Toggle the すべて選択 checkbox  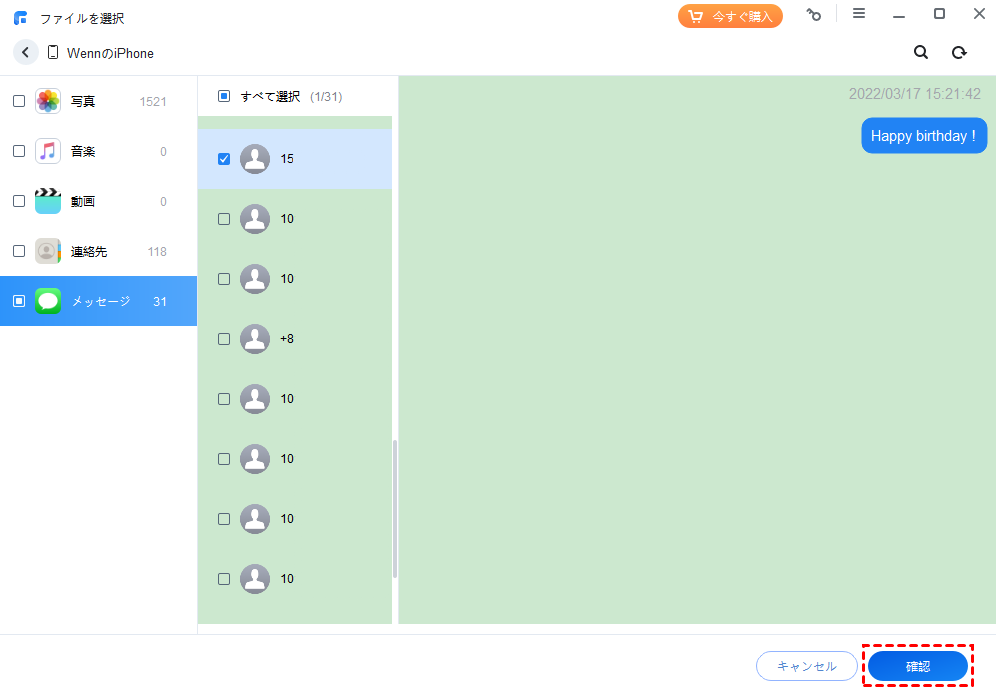[224, 96]
